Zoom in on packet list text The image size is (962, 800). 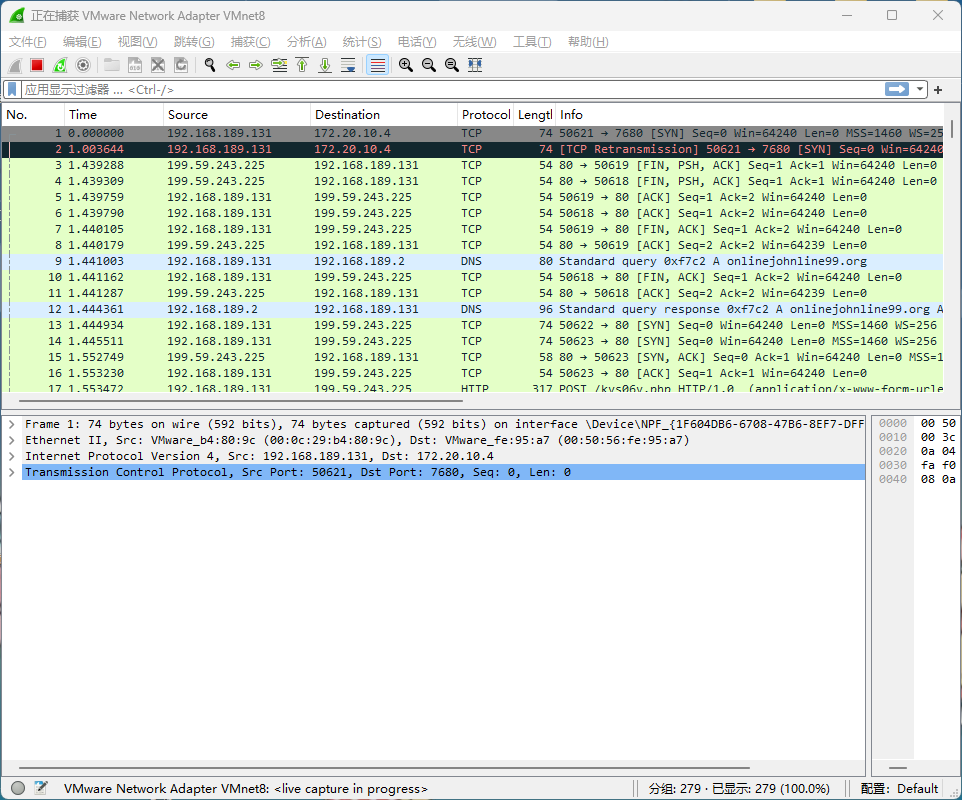click(406, 65)
